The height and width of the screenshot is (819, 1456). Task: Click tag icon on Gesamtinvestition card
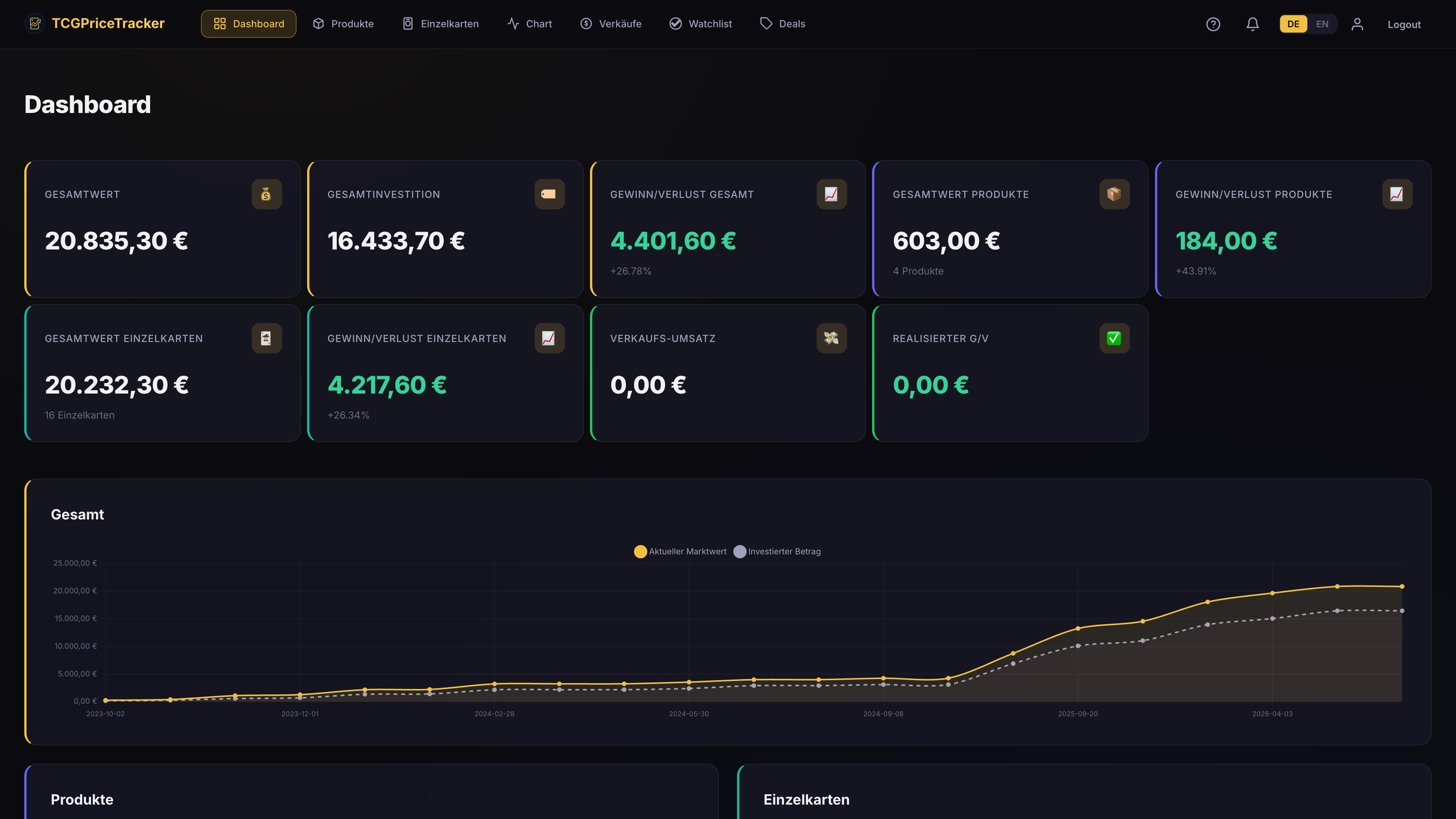[x=549, y=195]
